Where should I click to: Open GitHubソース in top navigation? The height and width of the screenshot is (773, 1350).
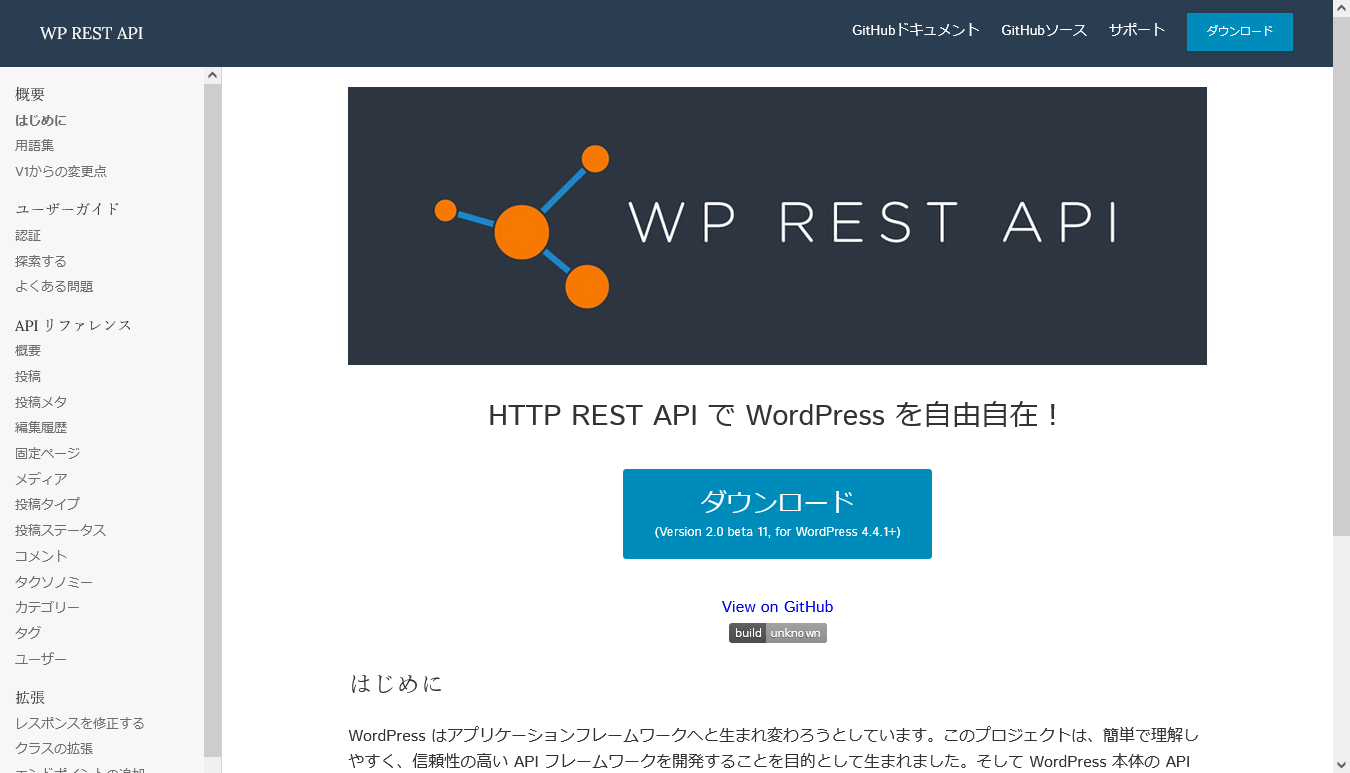(x=1043, y=30)
